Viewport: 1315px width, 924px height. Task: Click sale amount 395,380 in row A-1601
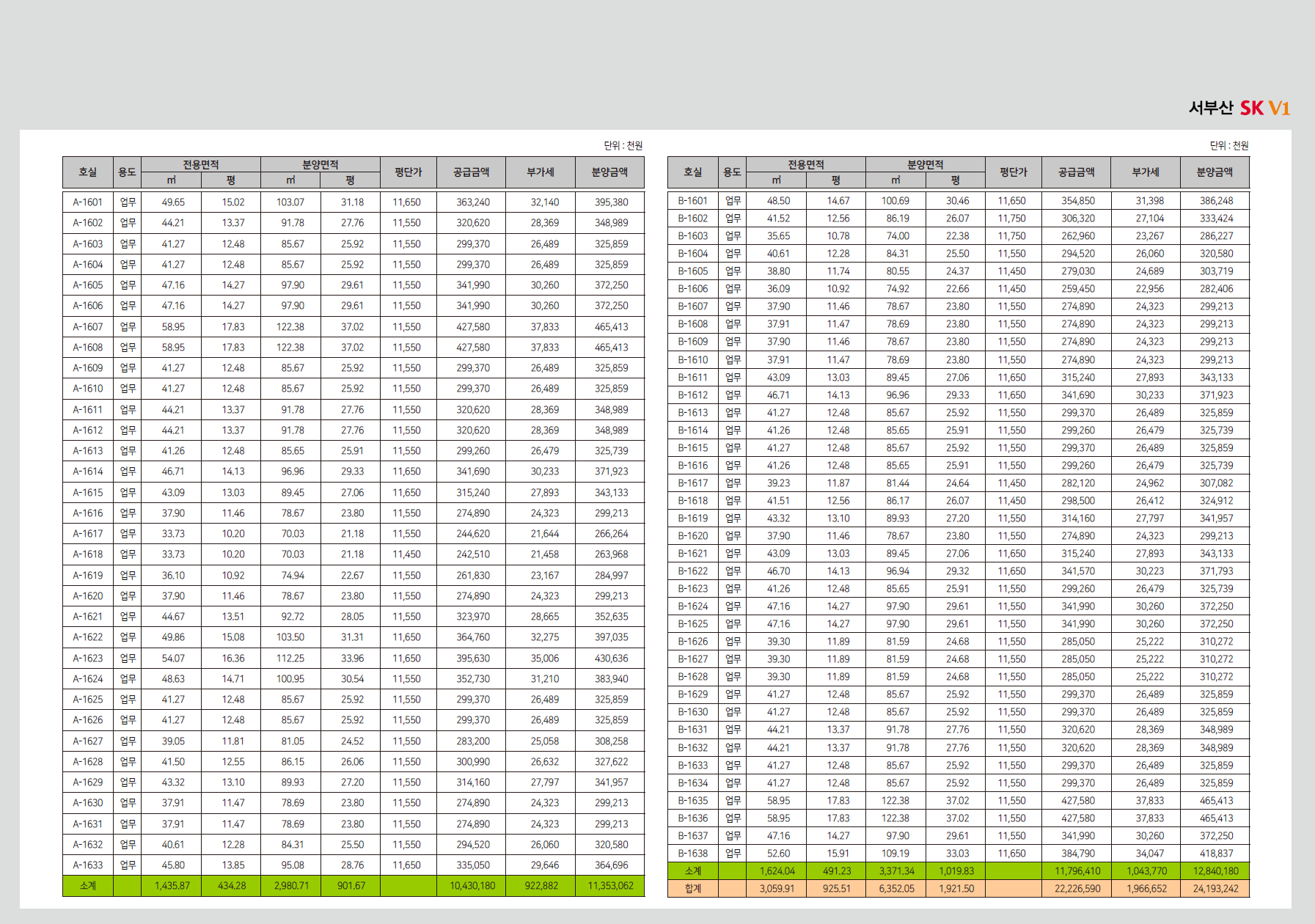tap(611, 202)
